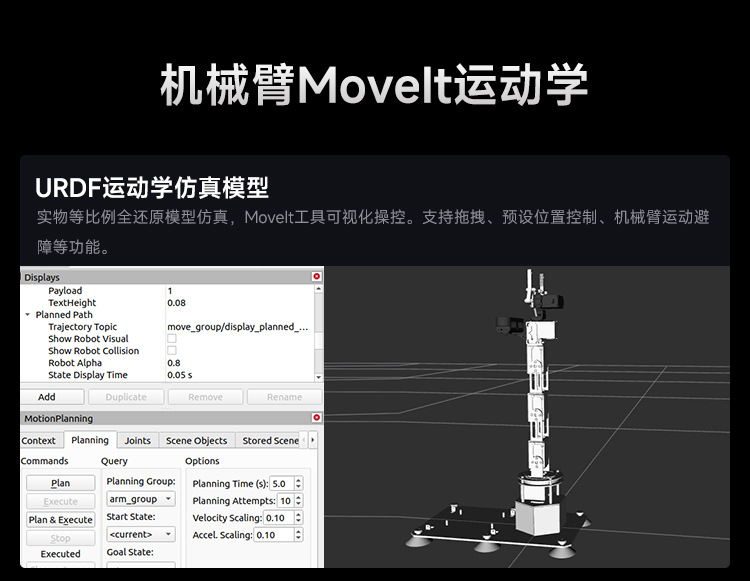Toggle the Show Robot Visual checkbox

pyautogui.click(x=172, y=339)
